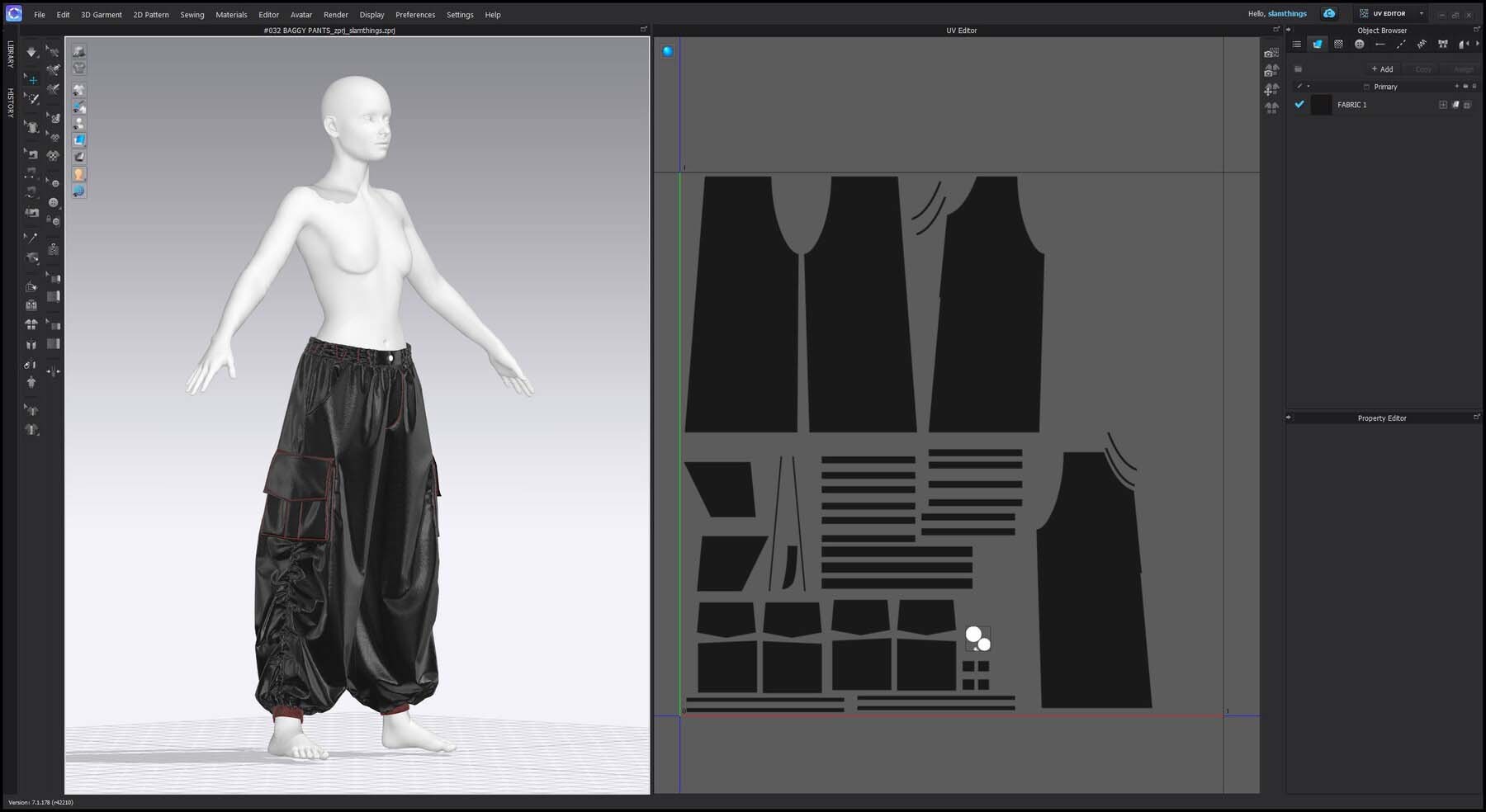
Task: Click the UV snapshot camera icon
Action: click(x=1271, y=53)
